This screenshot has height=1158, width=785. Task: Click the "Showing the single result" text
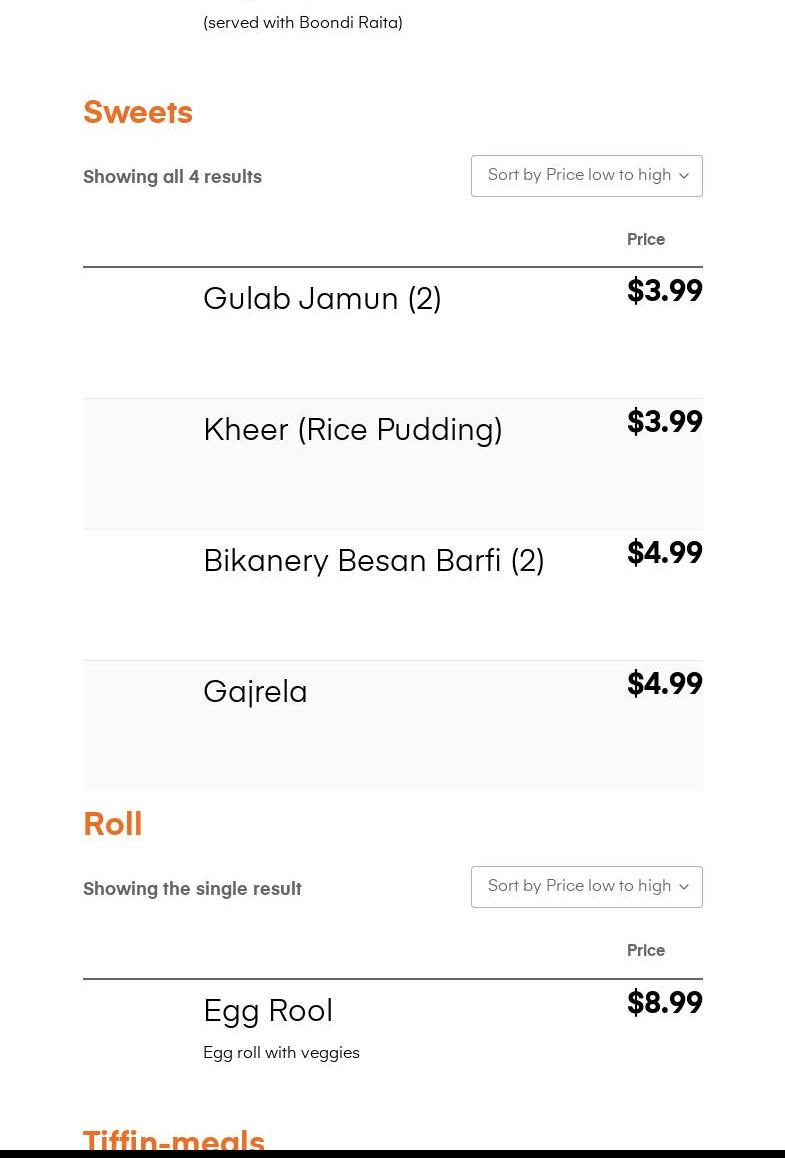(x=192, y=889)
